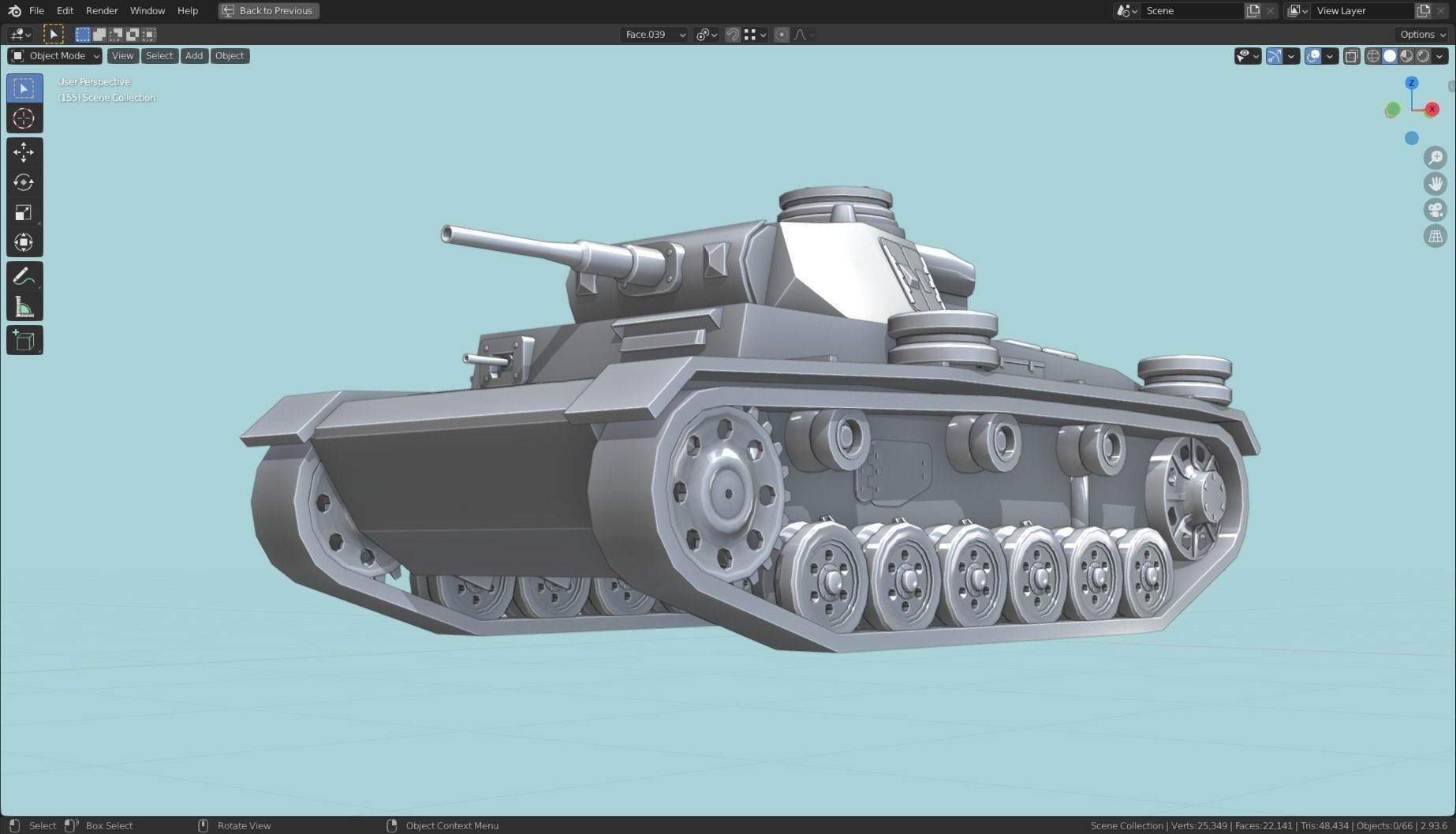1456x834 pixels.
Task: Open the pivot point dropdown
Action: tap(706, 34)
